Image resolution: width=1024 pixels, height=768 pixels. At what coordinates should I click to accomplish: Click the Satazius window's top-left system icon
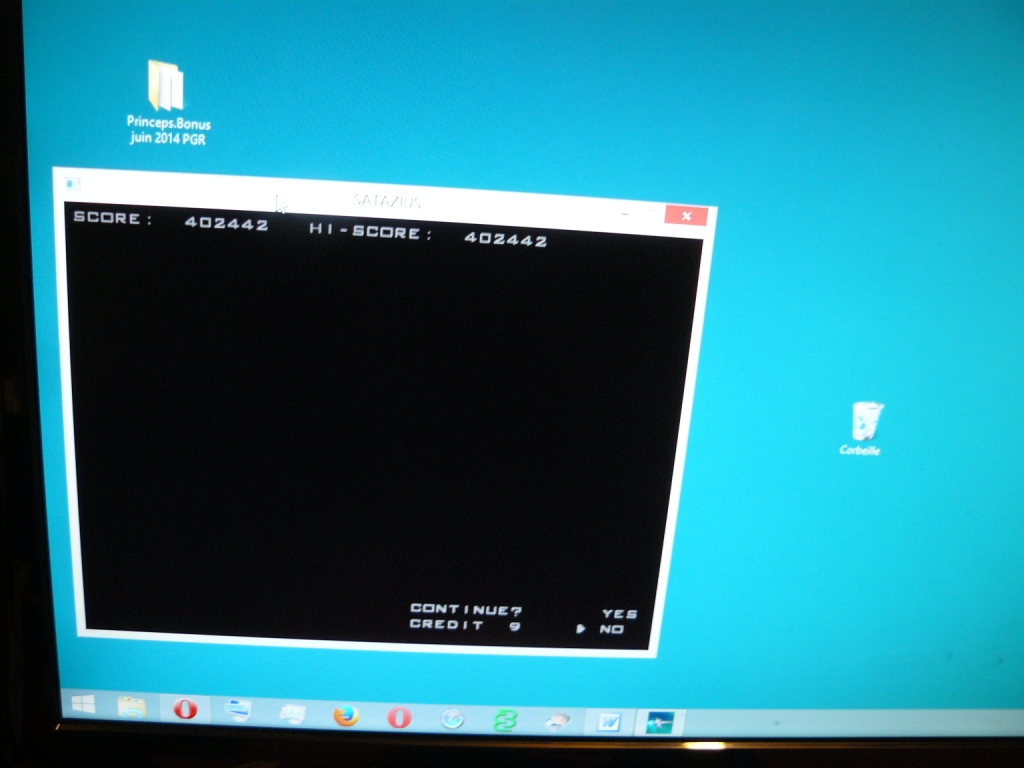(71, 183)
